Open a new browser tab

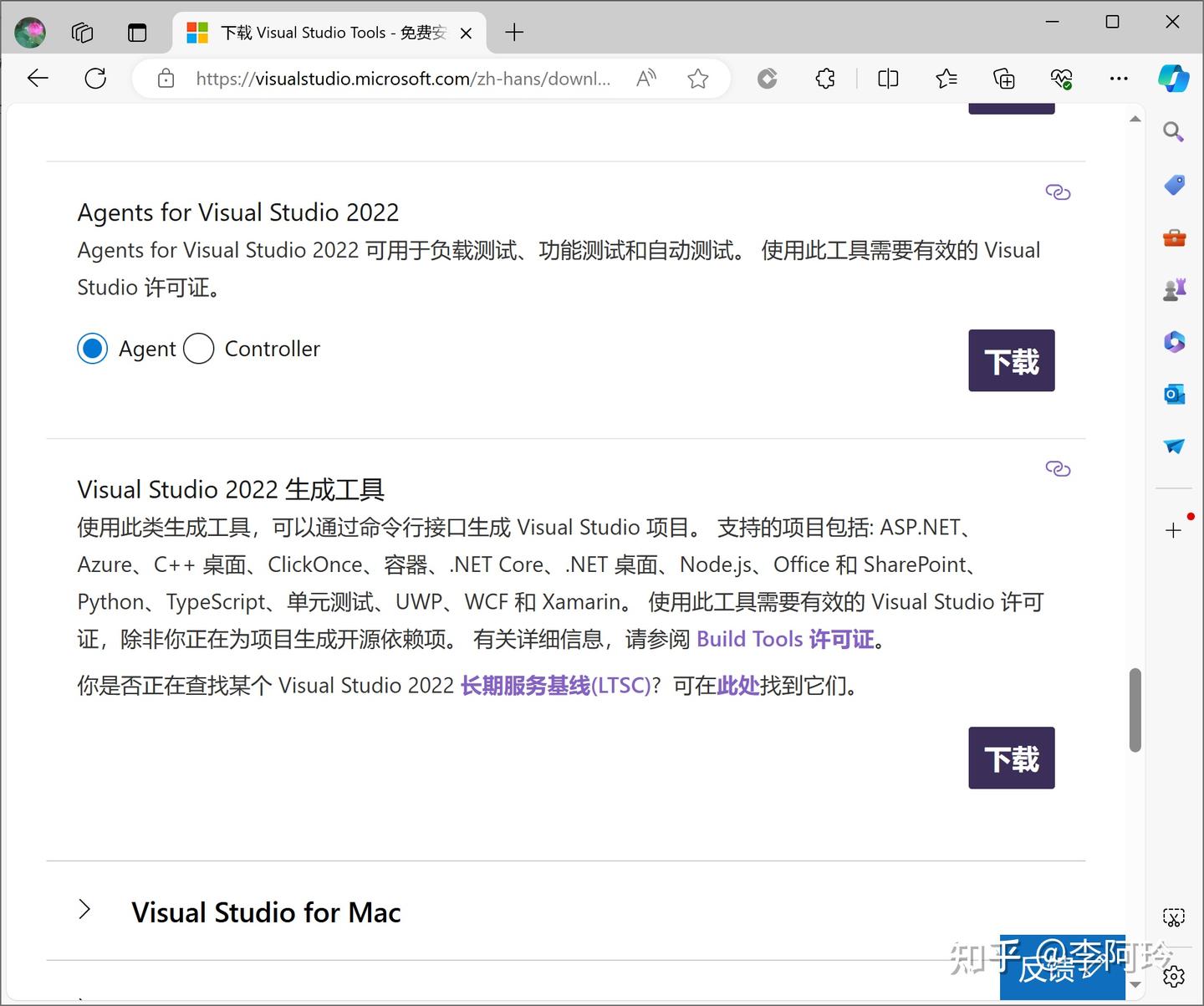(x=513, y=33)
